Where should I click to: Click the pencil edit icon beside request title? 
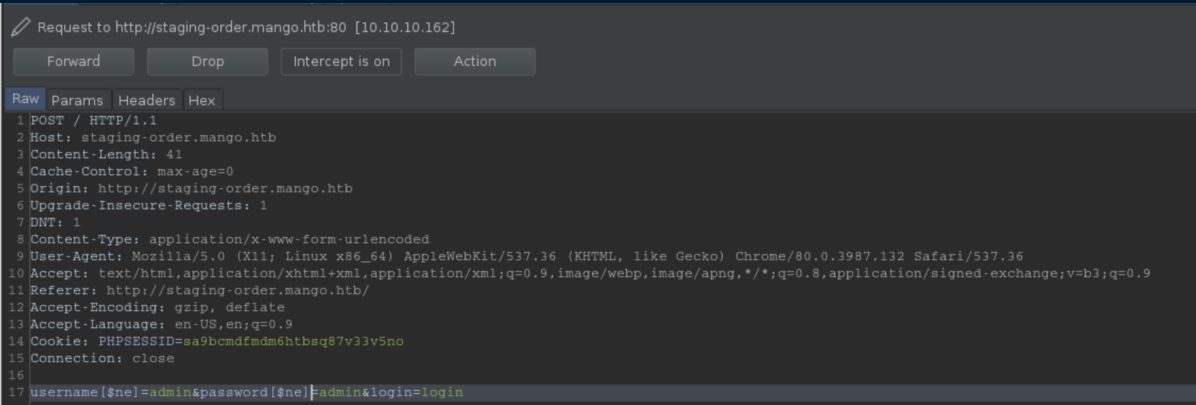point(20,27)
